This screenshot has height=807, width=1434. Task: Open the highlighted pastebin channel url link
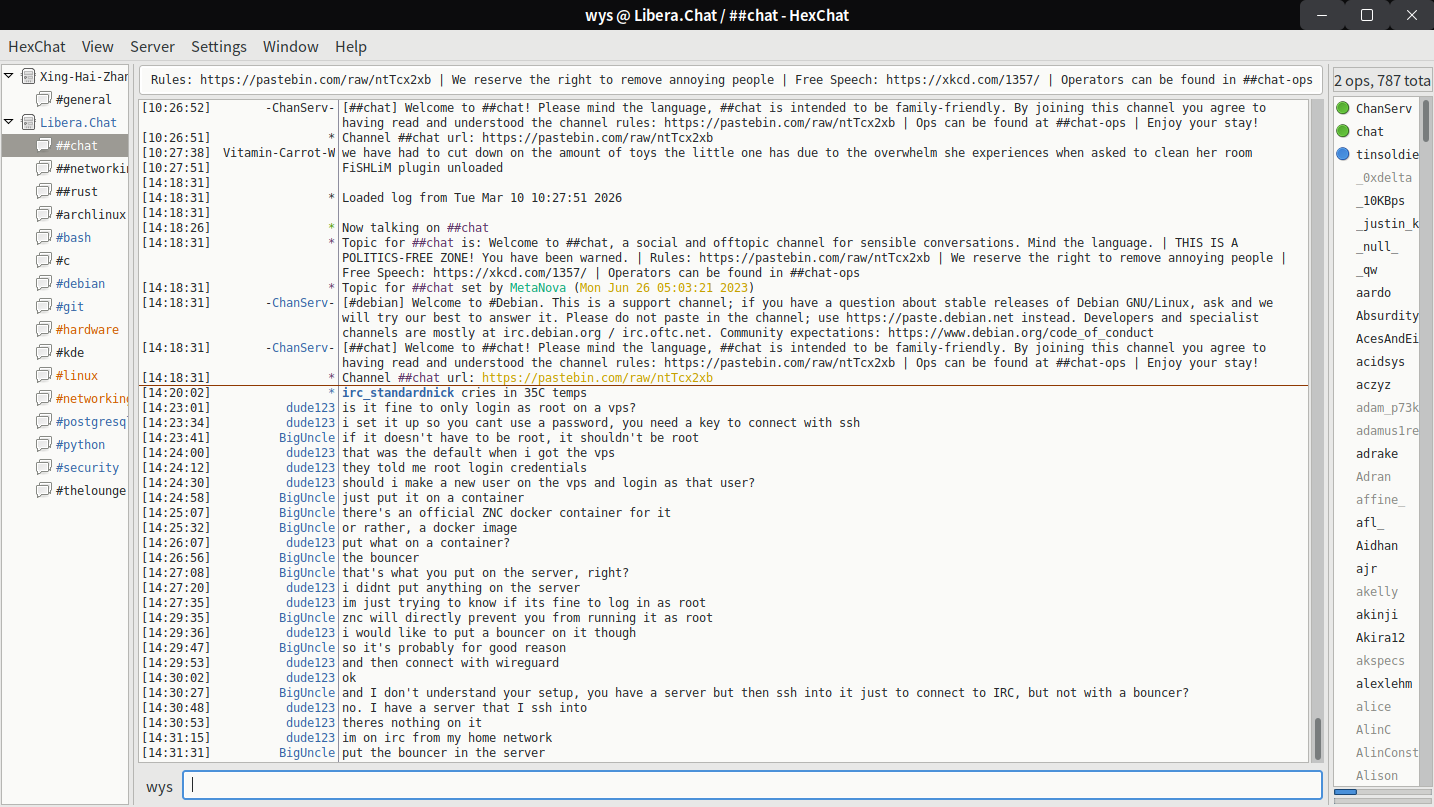597,378
